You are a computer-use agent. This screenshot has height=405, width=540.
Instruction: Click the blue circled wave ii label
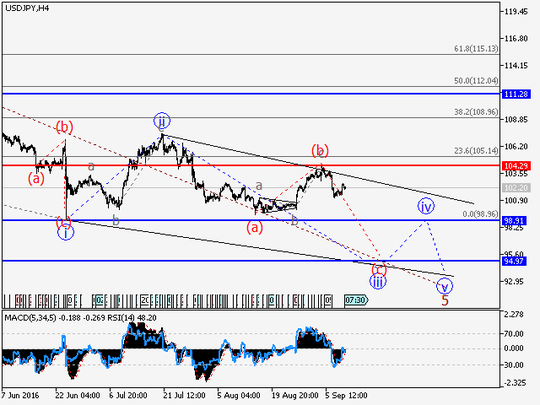pyautogui.click(x=162, y=121)
